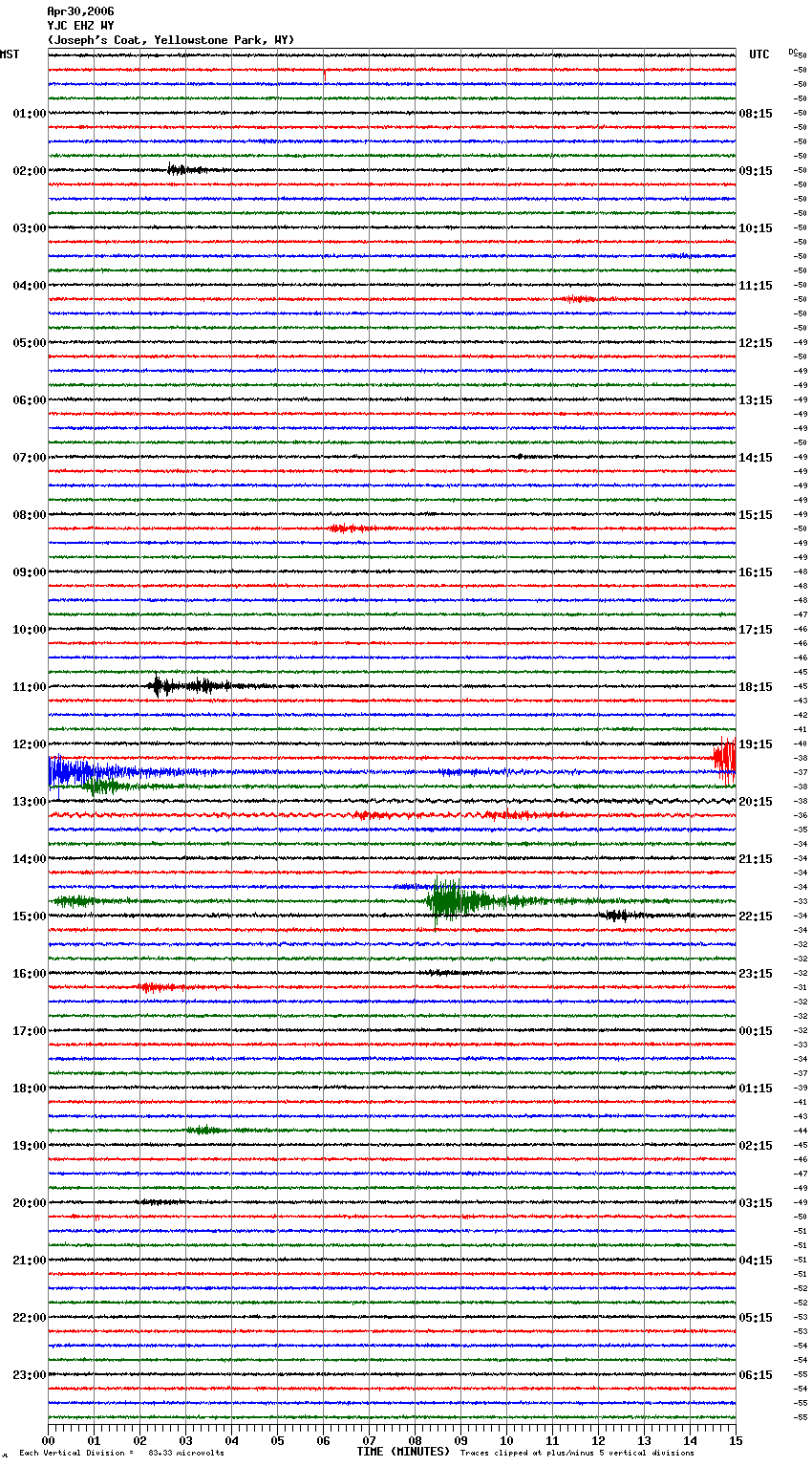812x1466 pixels.
Task: Select the 18:00 MST time label
Action: point(29,1089)
